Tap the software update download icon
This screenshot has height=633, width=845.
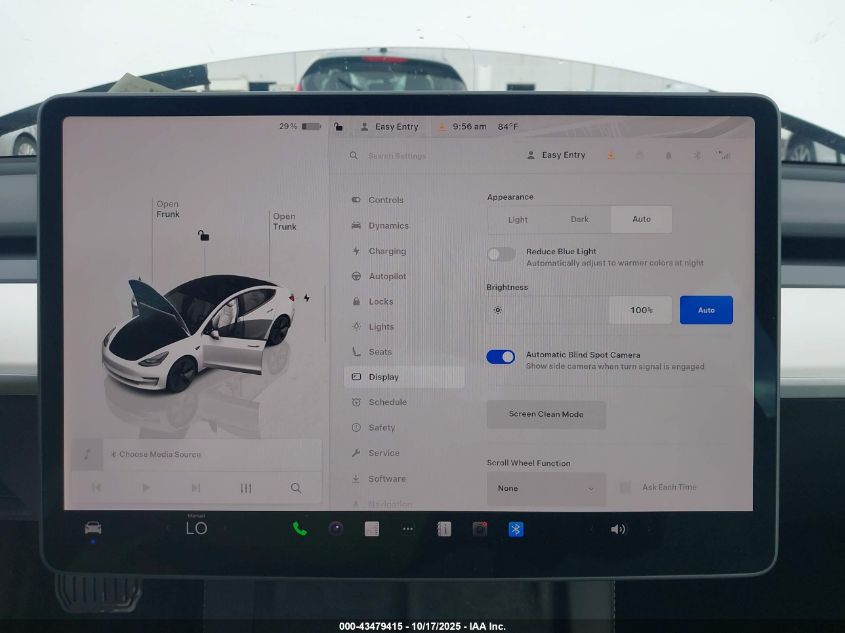pyautogui.click(x=610, y=156)
